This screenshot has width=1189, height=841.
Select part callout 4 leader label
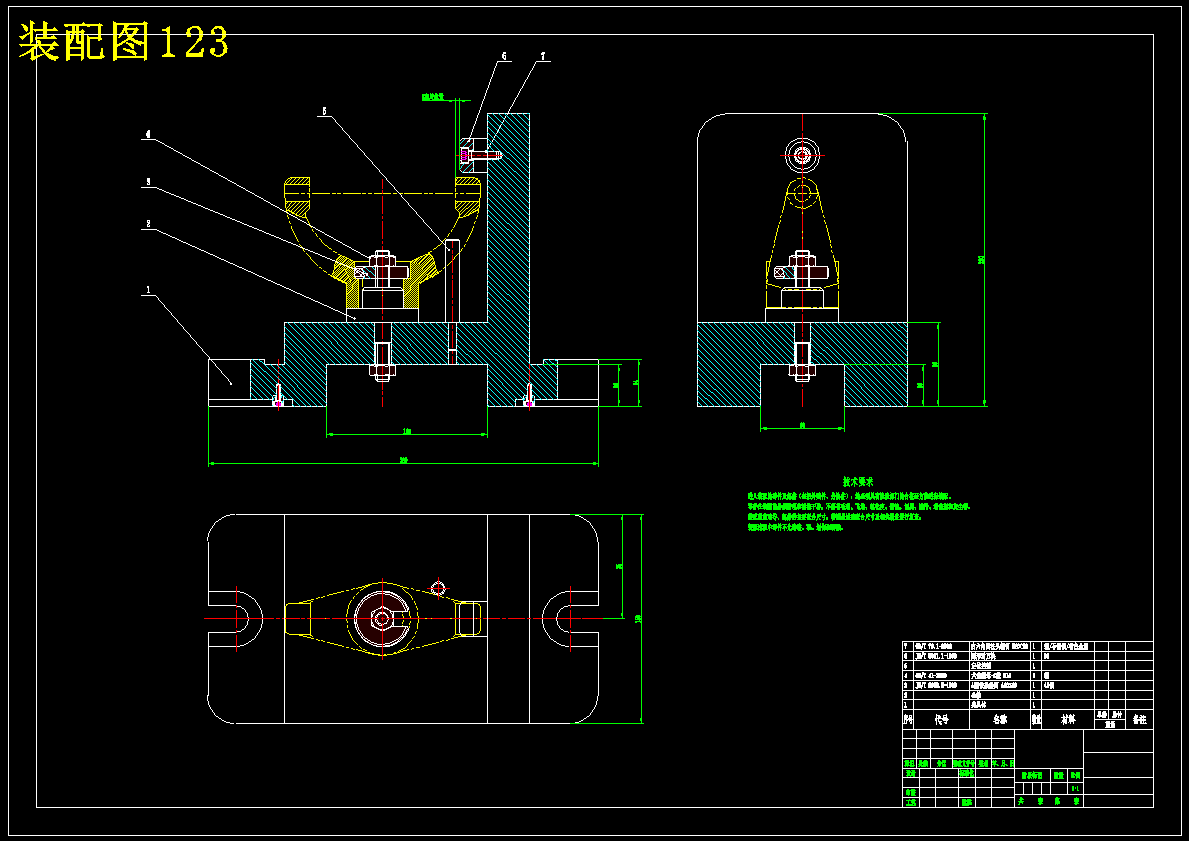(148, 134)
